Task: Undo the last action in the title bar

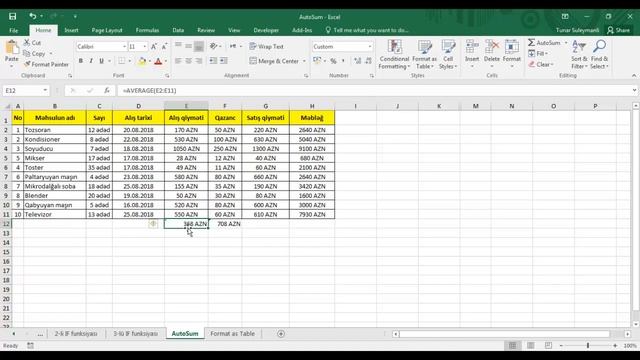Action: click(33, 16)
